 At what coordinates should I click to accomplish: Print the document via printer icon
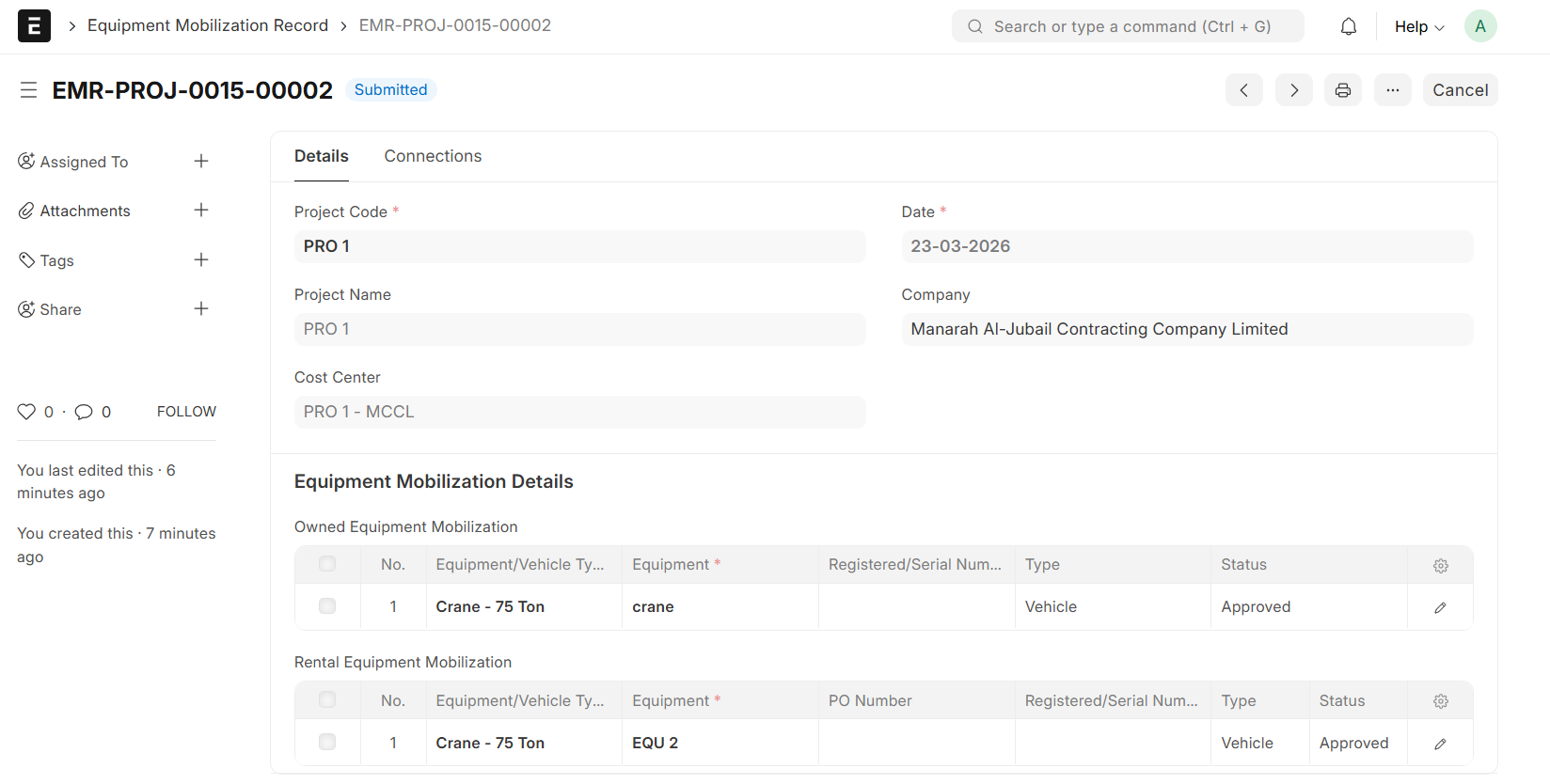coord(1342,90)
